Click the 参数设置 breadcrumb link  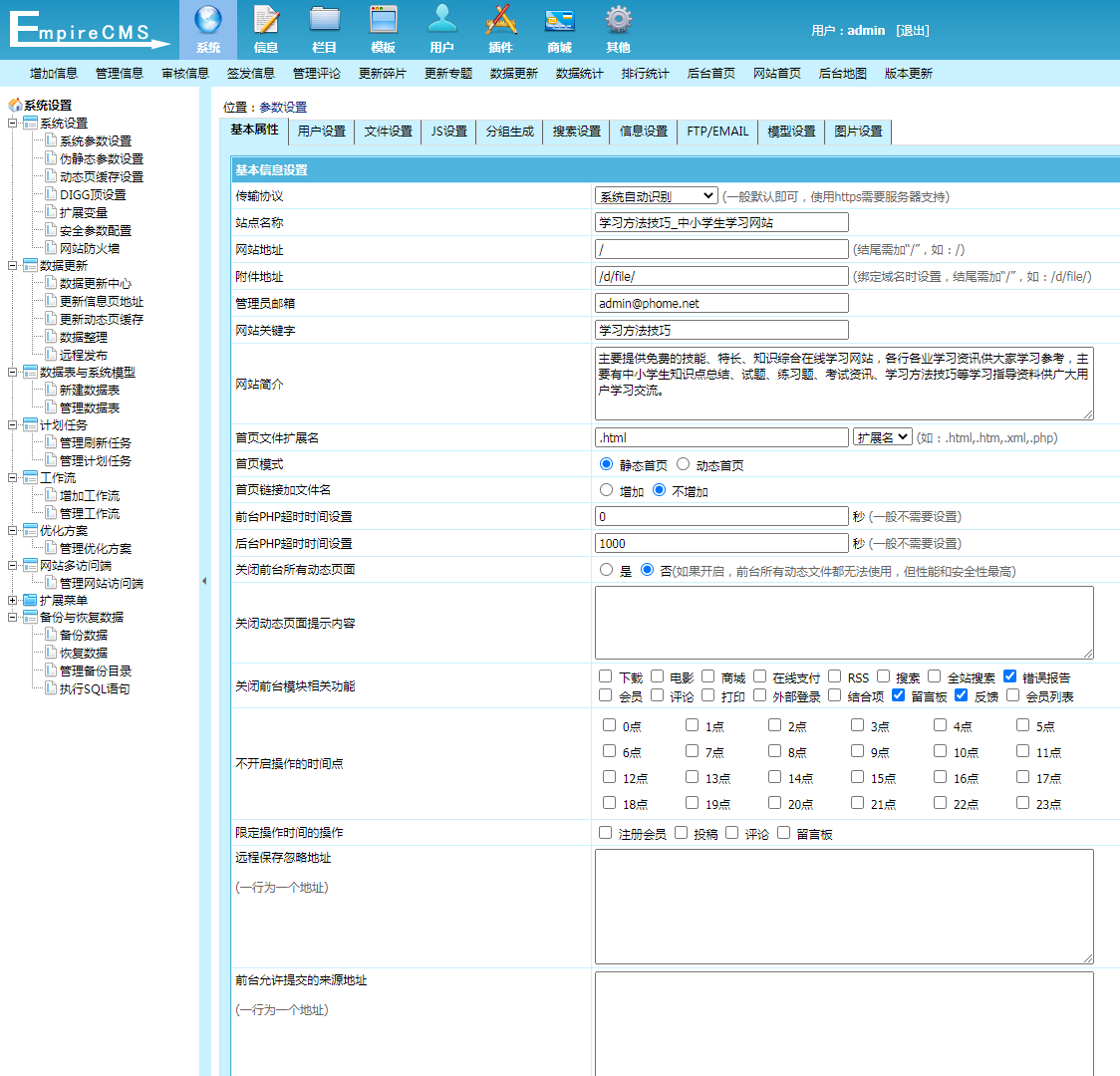[283, 107]
